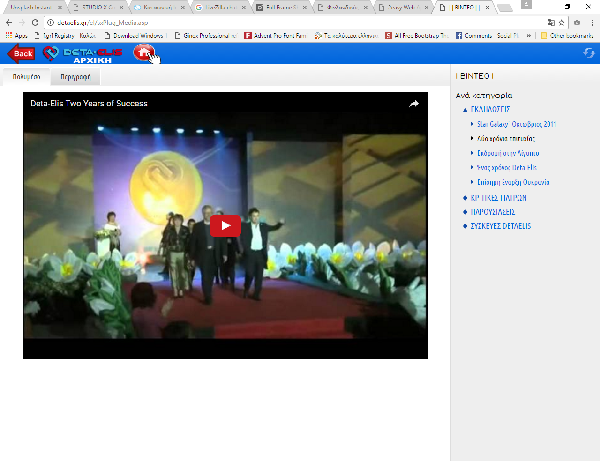Open the third video link in category list
Image resolution: width=600 pixels, height=461 pixels.
pyautogui.click(x=508, y=153)
